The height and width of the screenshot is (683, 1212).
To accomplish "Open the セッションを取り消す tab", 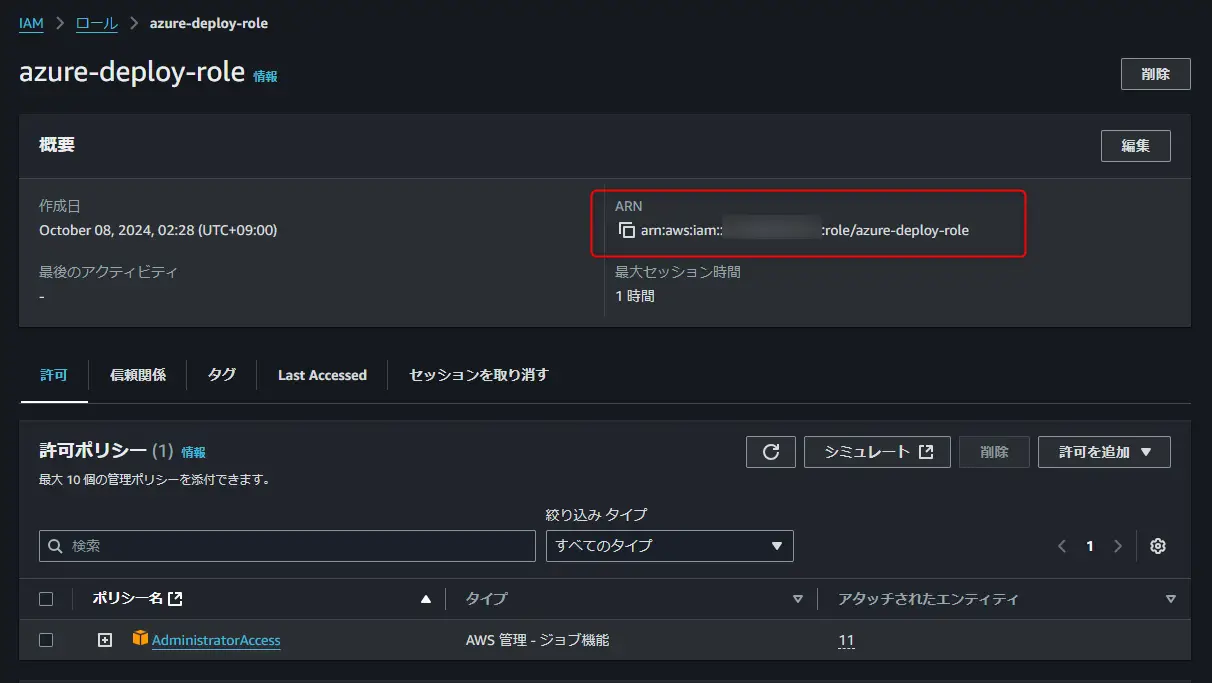I will pyautogui.click(x=479, y=375).
